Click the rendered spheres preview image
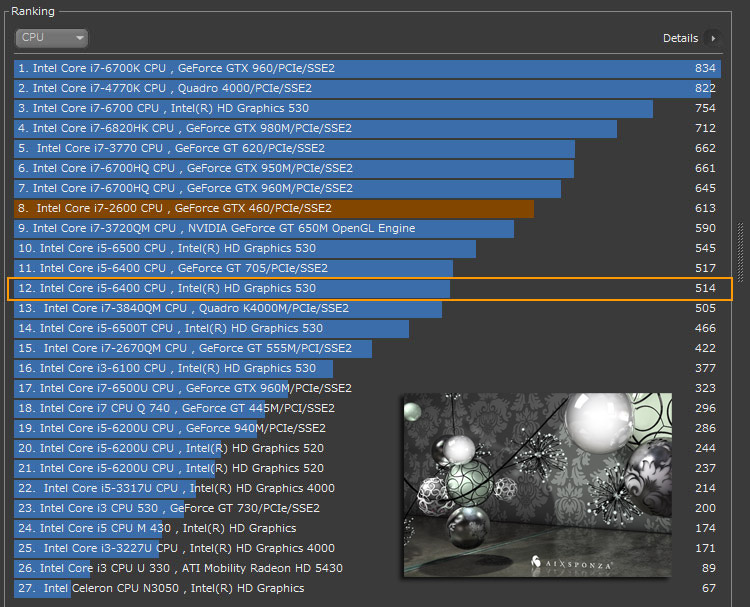 point(536,470)
